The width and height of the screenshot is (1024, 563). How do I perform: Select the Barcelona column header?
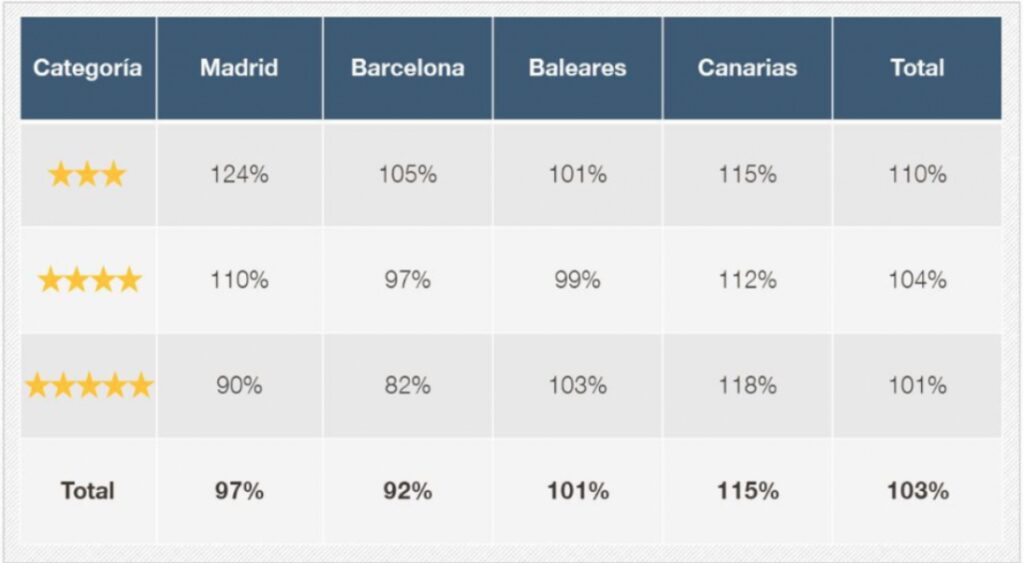pyautogui.click(x=407, y=68)
